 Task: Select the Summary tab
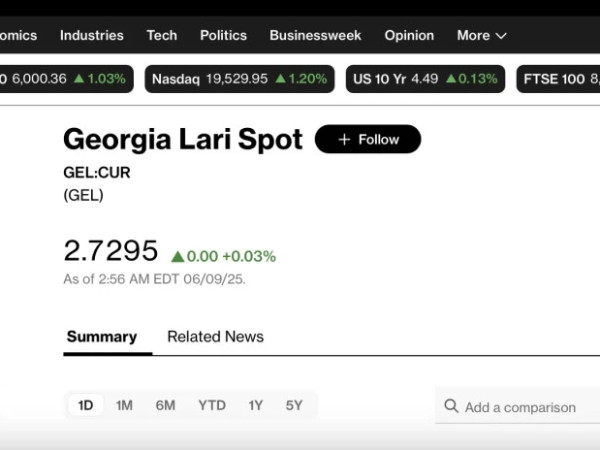coord(102,337)
